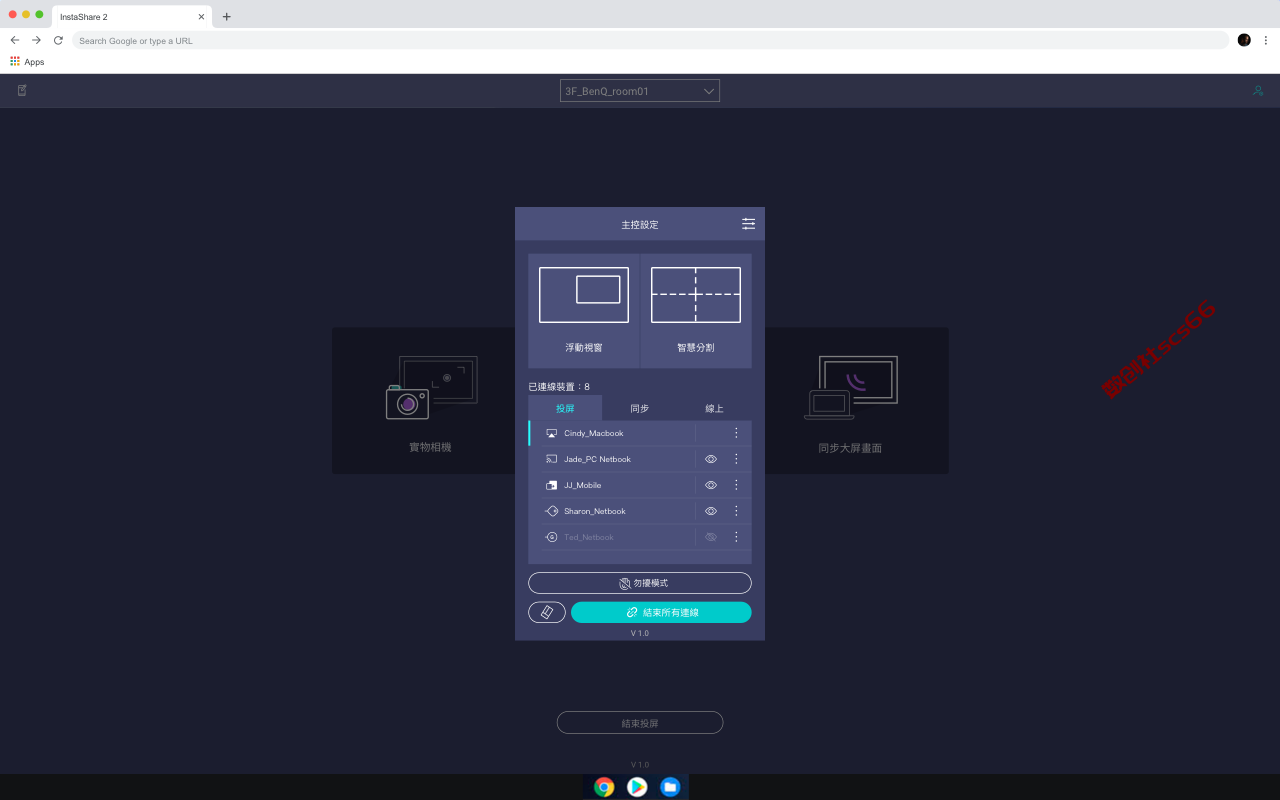Select the 智慧分割 smart split layout
Screen dimensions: 1280x800
click(x=696, y=310)
